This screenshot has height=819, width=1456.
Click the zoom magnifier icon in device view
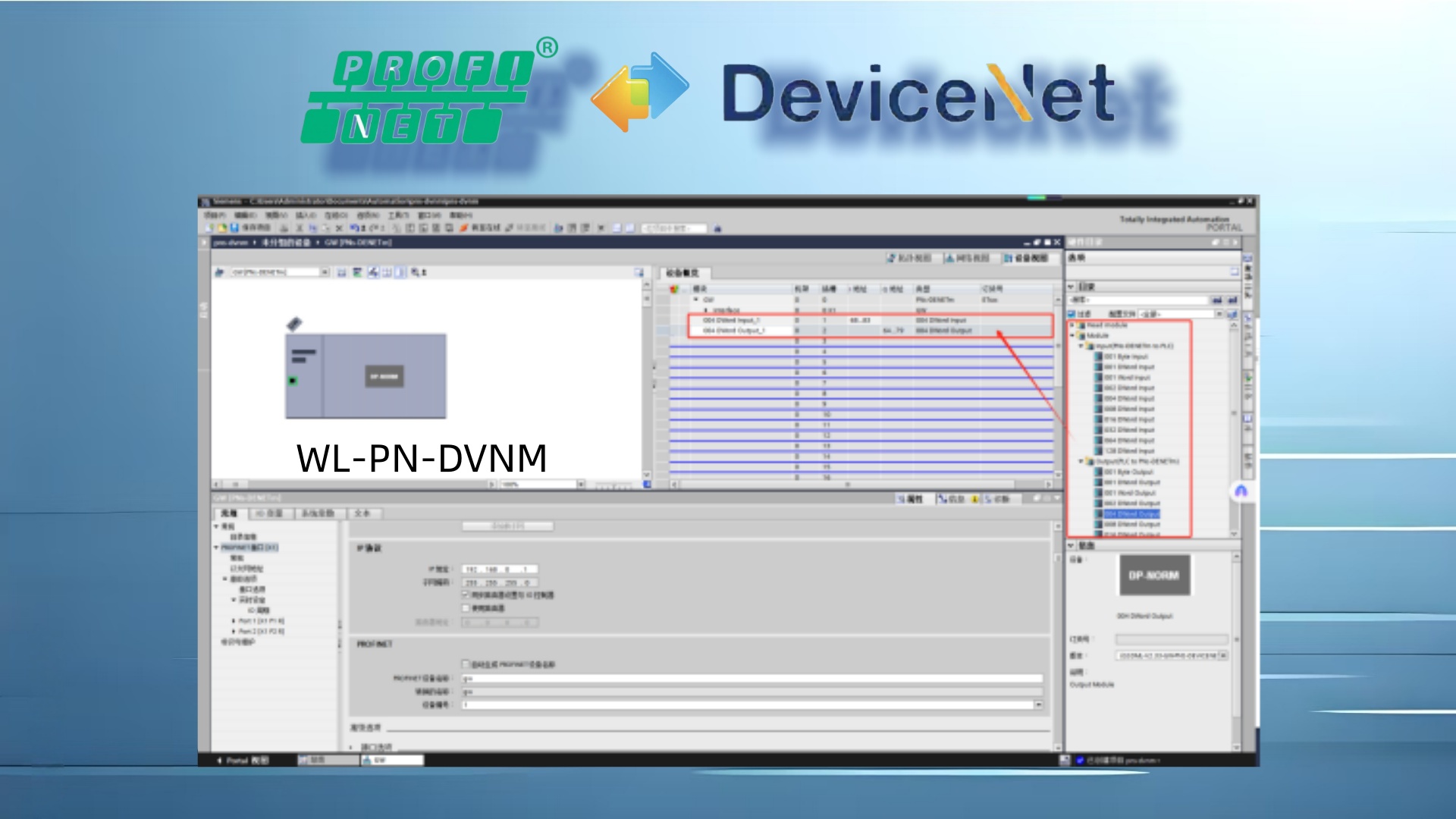point(416,272)
